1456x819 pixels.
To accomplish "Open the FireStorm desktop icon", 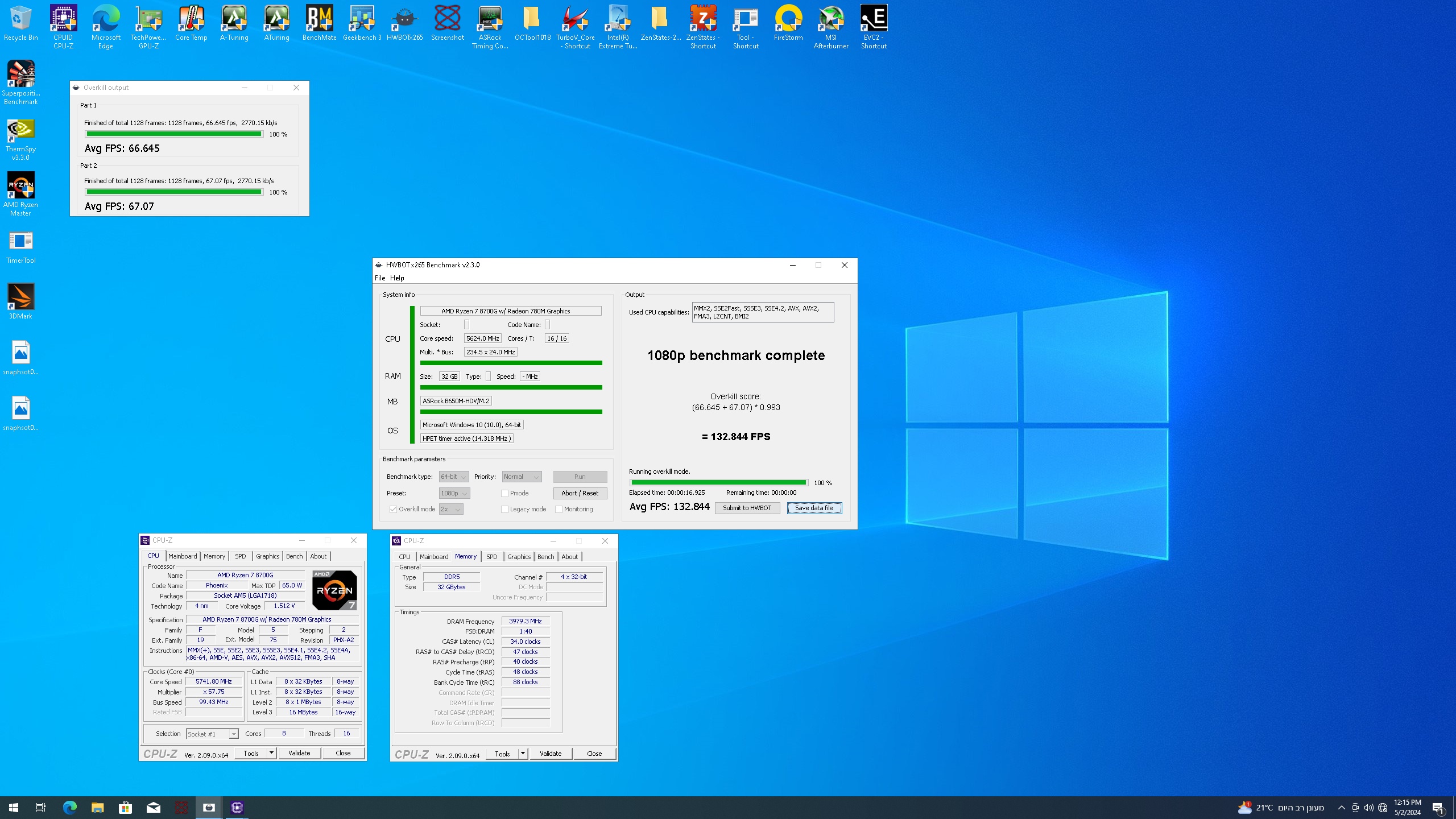I will pos(788,23).
